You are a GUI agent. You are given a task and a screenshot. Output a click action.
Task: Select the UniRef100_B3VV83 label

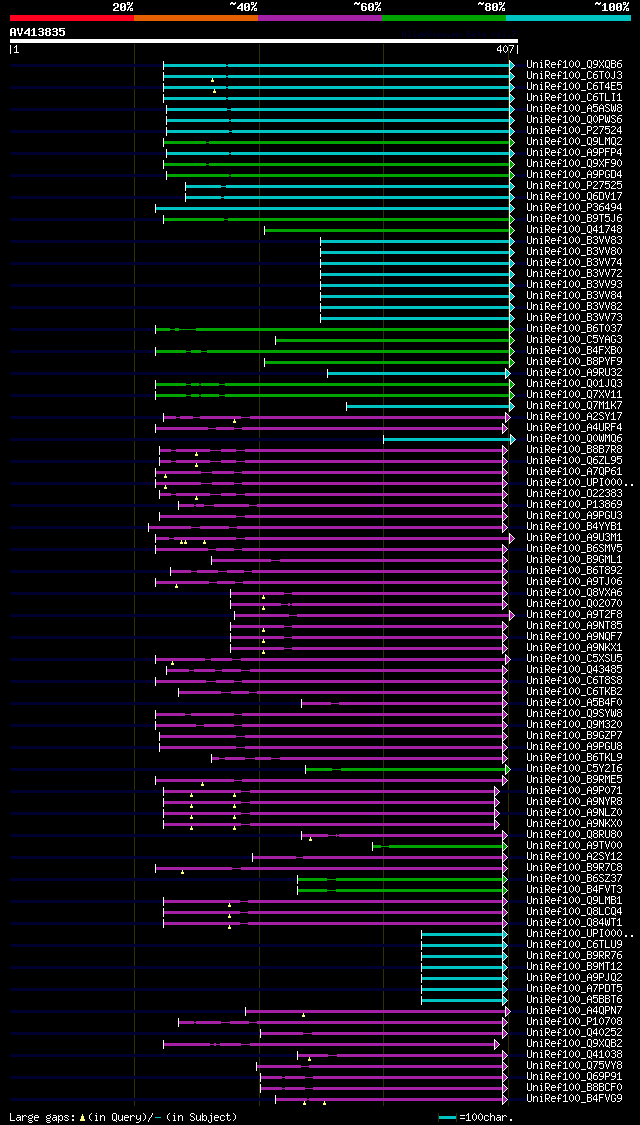coord(574,240)
